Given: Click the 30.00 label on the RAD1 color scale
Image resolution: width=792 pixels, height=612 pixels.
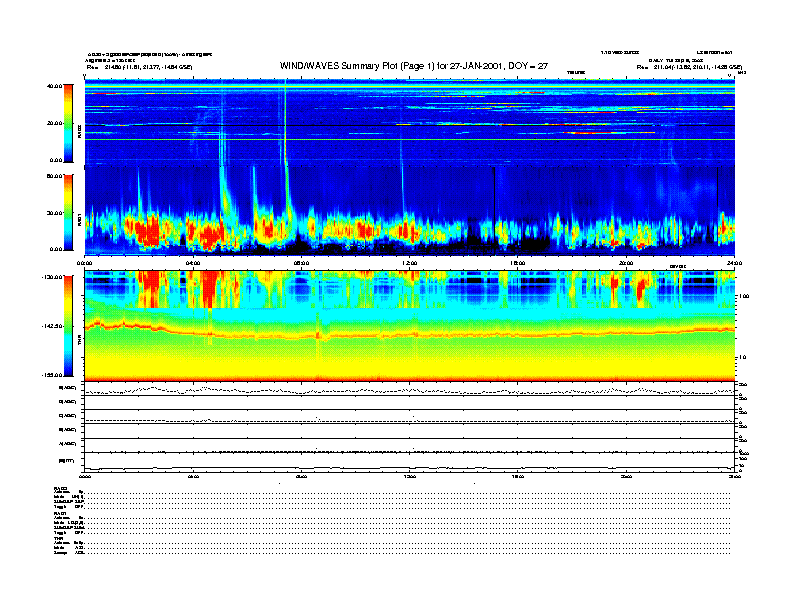Looking at the screenshot, I should coord(54,213).
